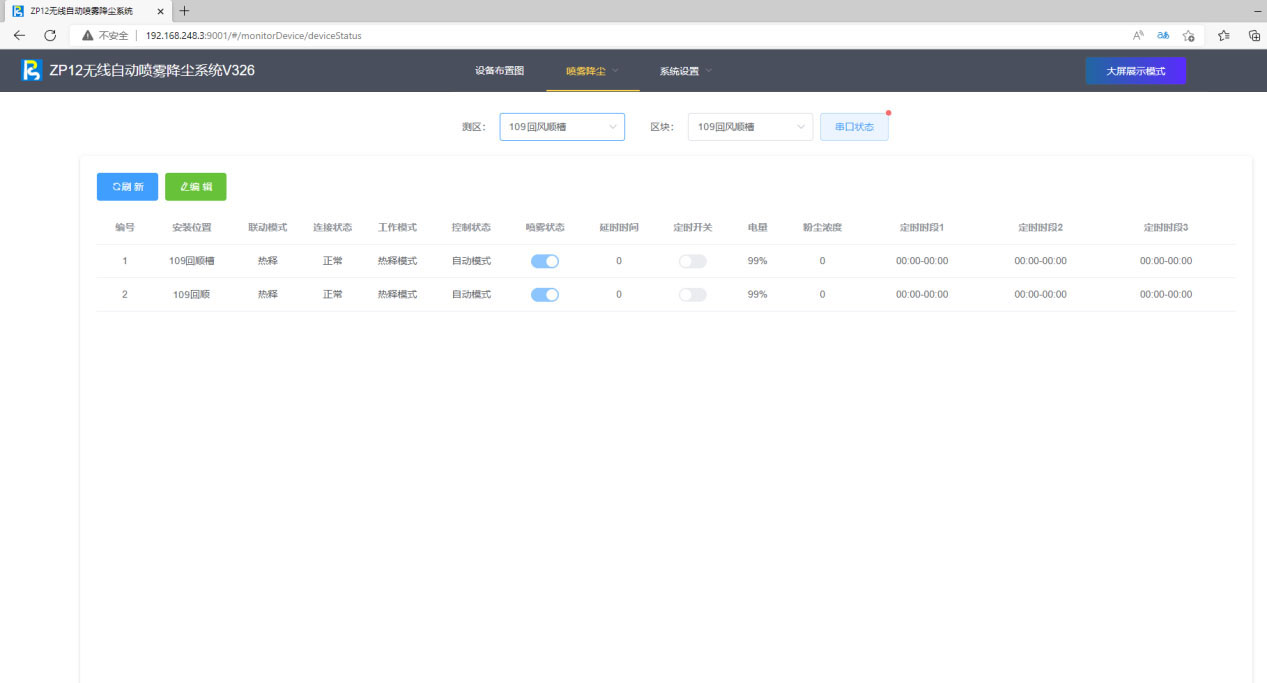This screenshot has height=683, width=1267.
Task: Click the blue 刷新 button
Action: 127,187
